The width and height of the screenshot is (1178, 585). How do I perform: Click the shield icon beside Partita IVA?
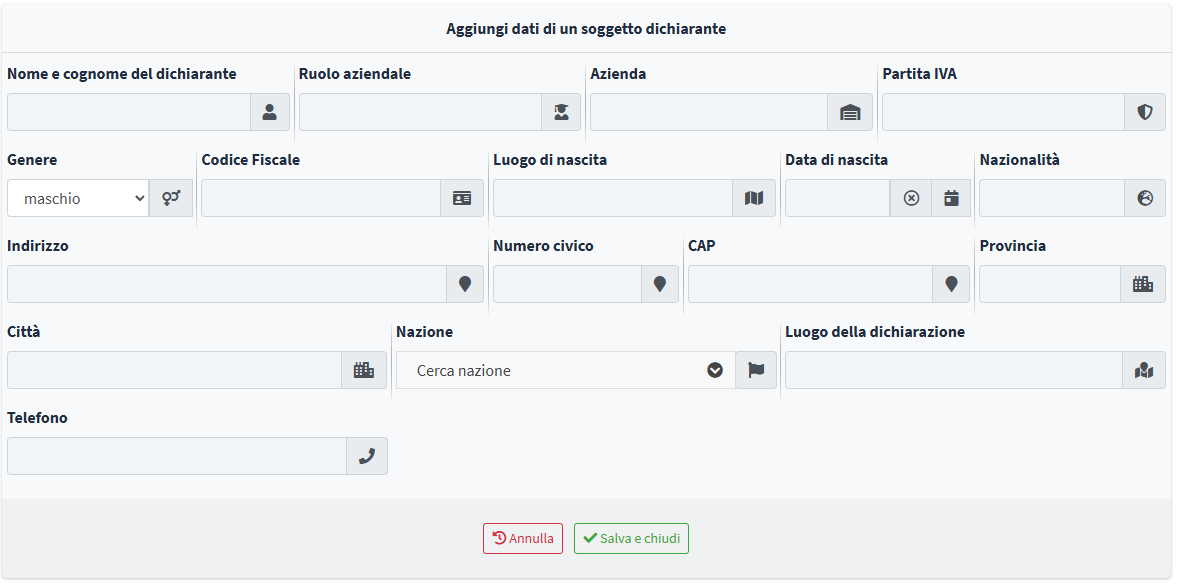1144,113
